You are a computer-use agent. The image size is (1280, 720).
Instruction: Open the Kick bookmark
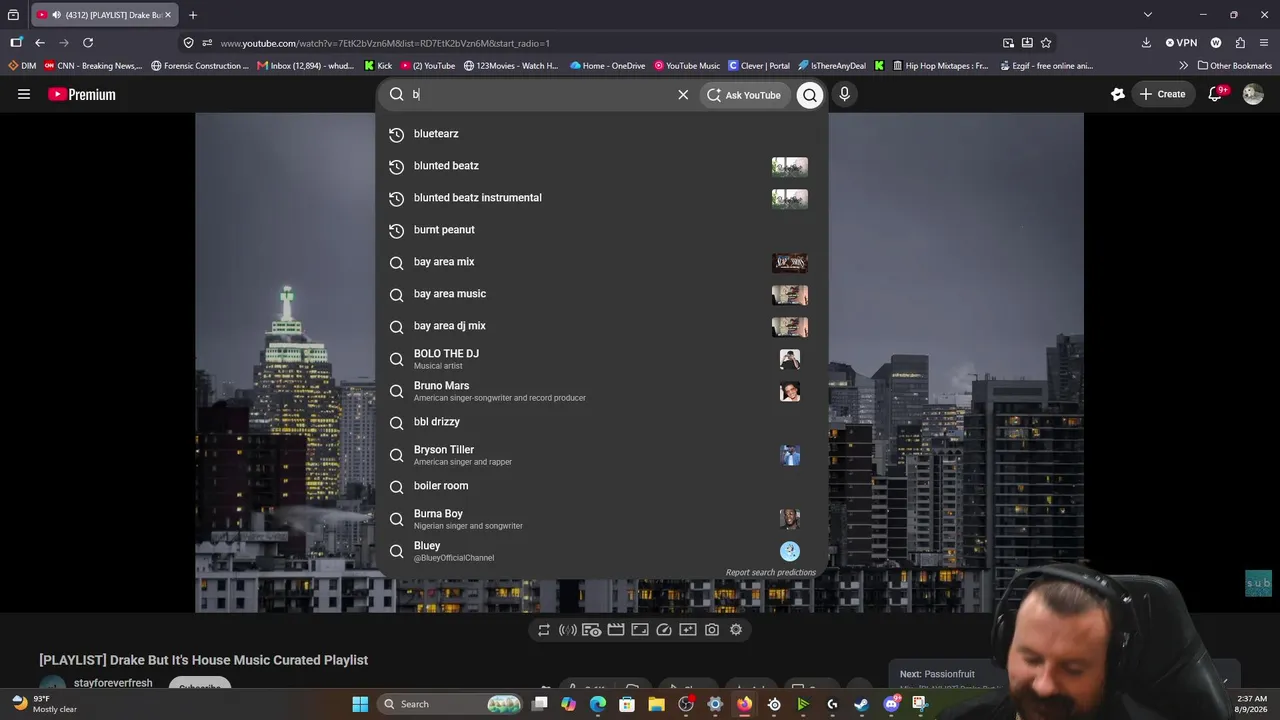click(x=378, y=66)
